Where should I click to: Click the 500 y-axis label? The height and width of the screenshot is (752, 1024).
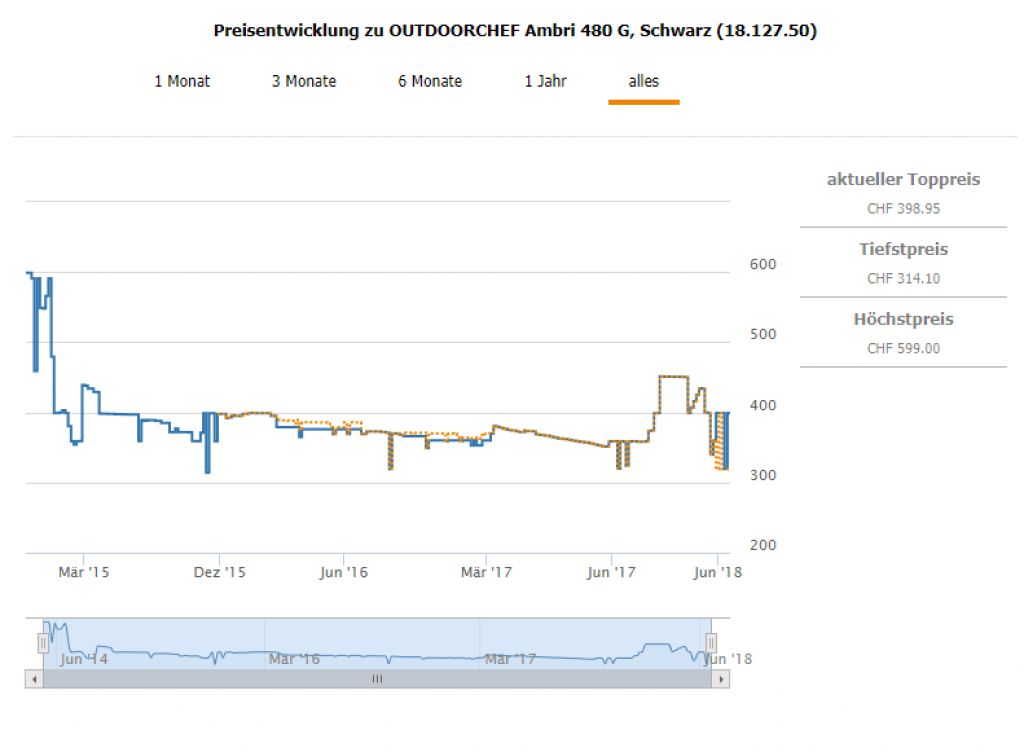(x=763, y=334)
